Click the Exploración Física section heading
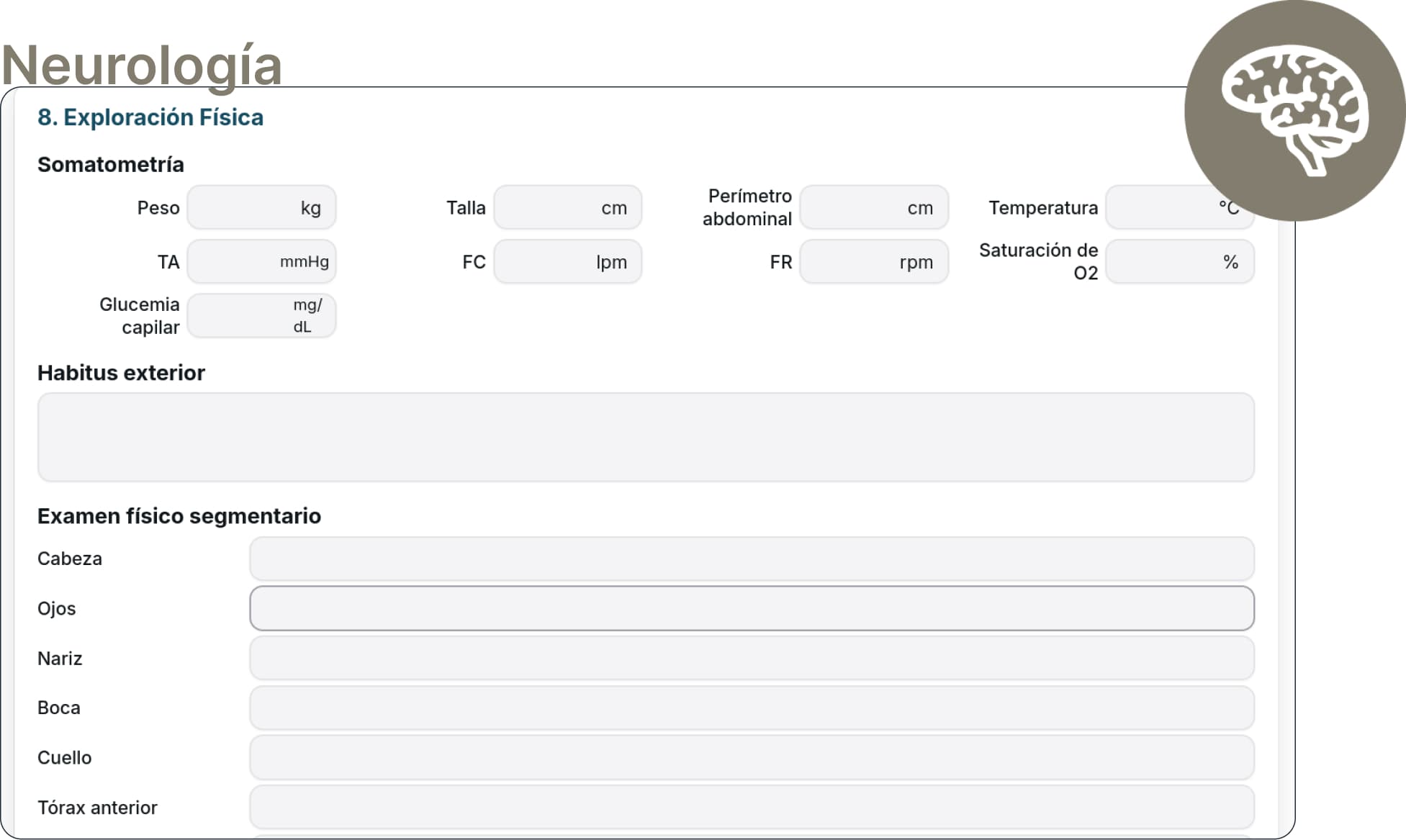 pyautogui.click(x=150, y=117)
